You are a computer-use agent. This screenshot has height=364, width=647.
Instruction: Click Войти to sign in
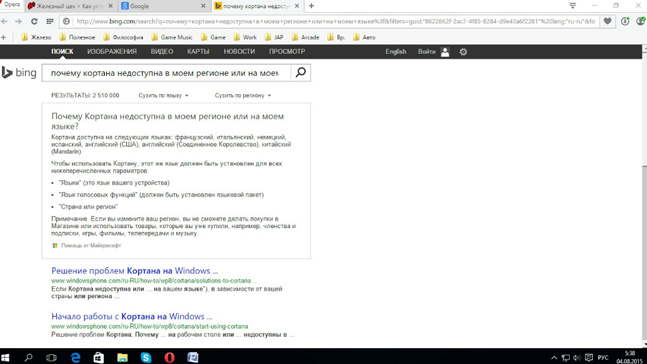point(427,52)
